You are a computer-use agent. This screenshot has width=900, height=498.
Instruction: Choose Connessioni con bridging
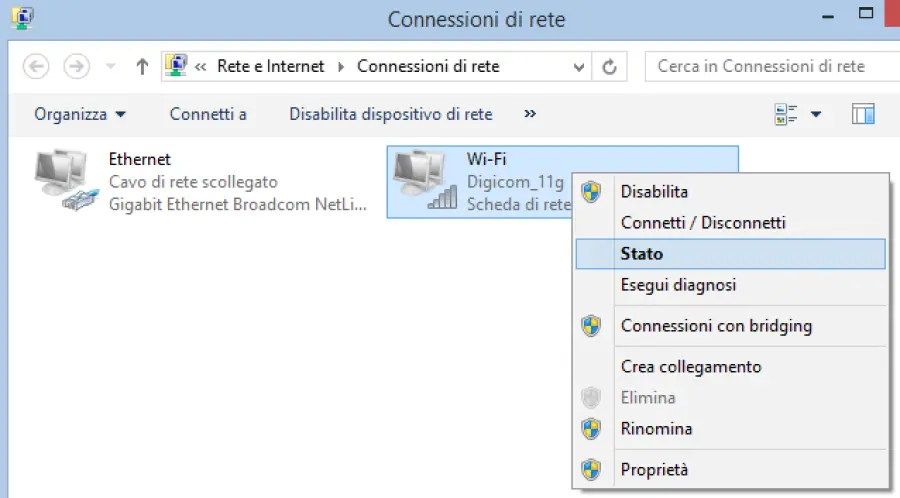click(x=730, y=326)
